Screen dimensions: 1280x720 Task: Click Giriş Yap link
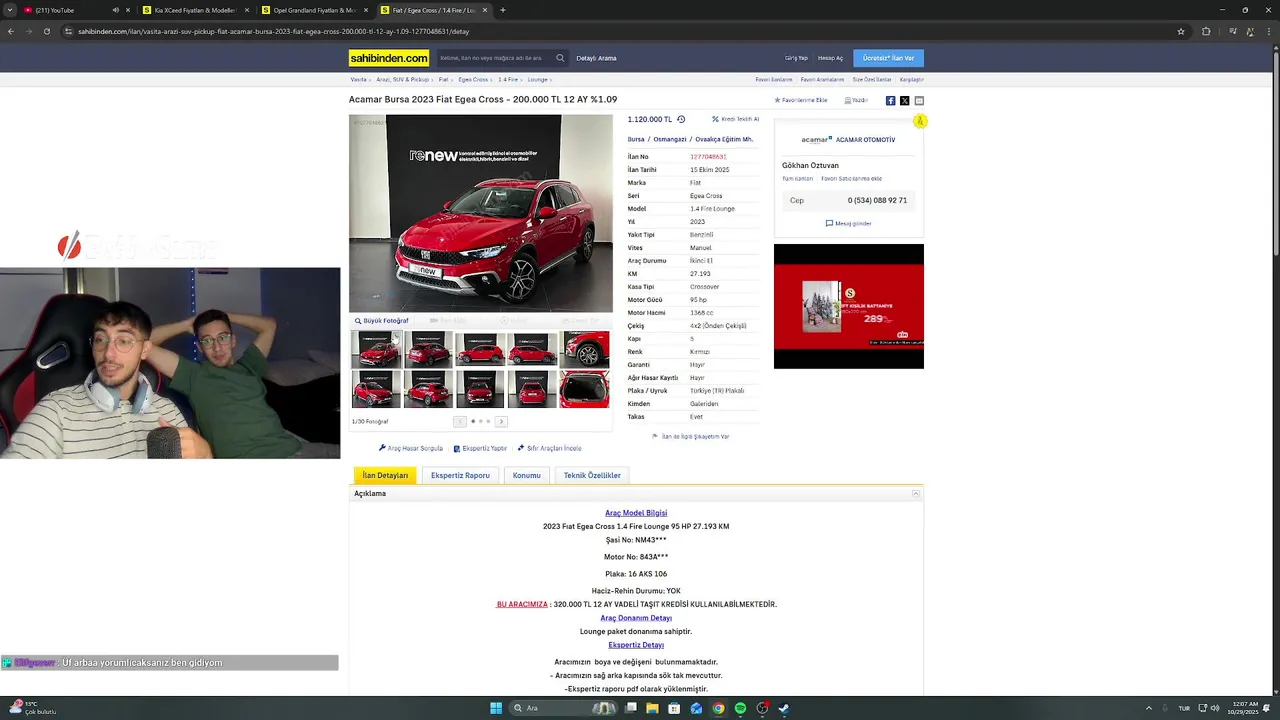click(x=796, y=58)
